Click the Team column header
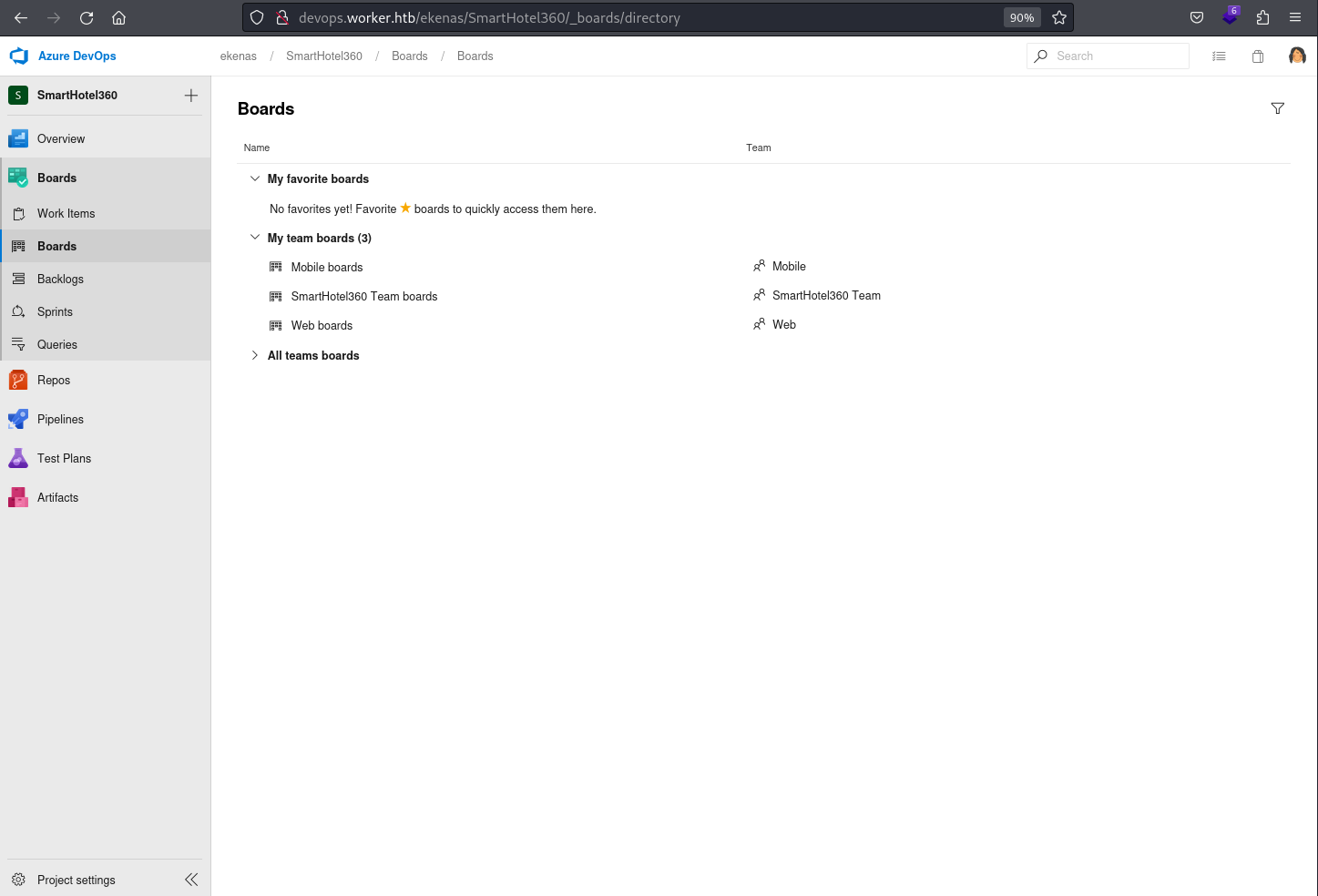 click(x=759, y=148)
